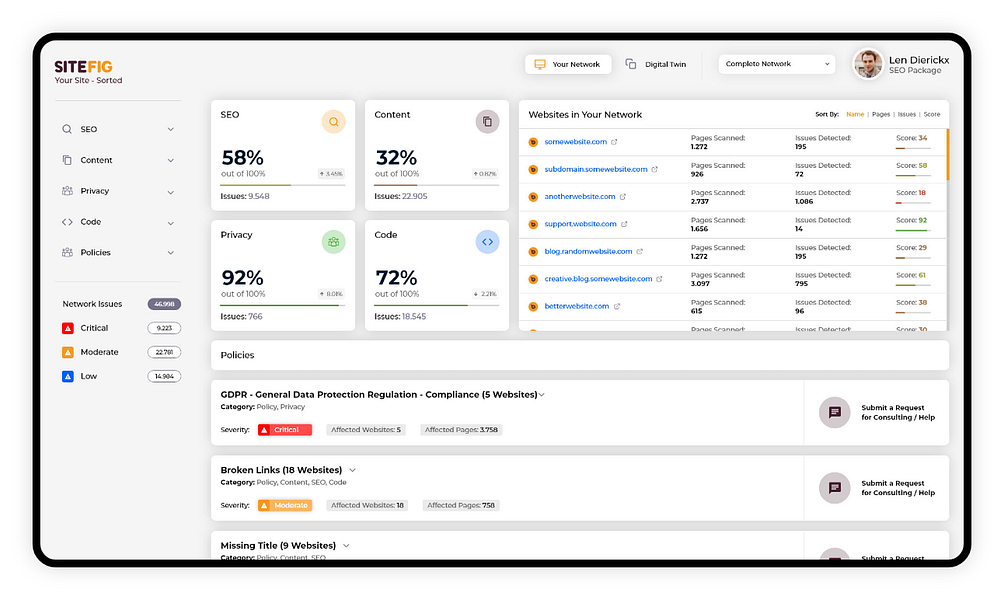Screen dimensions: 1004x600
Task: Open subdomain.somewebsite.com link
Action: pyautogui.click(x=595, y=169)
